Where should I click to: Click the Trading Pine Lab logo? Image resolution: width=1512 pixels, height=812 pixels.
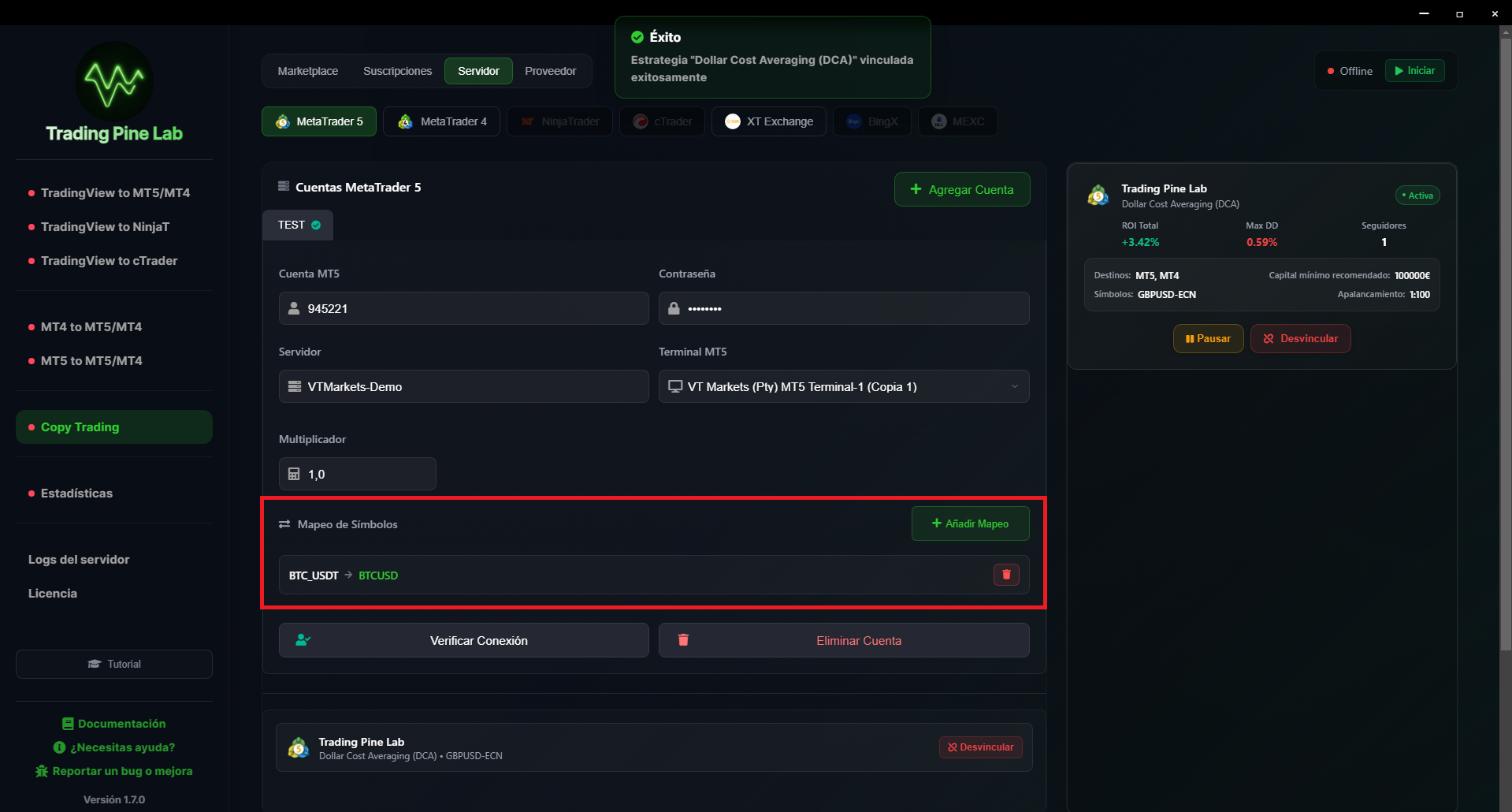(114, 82)
